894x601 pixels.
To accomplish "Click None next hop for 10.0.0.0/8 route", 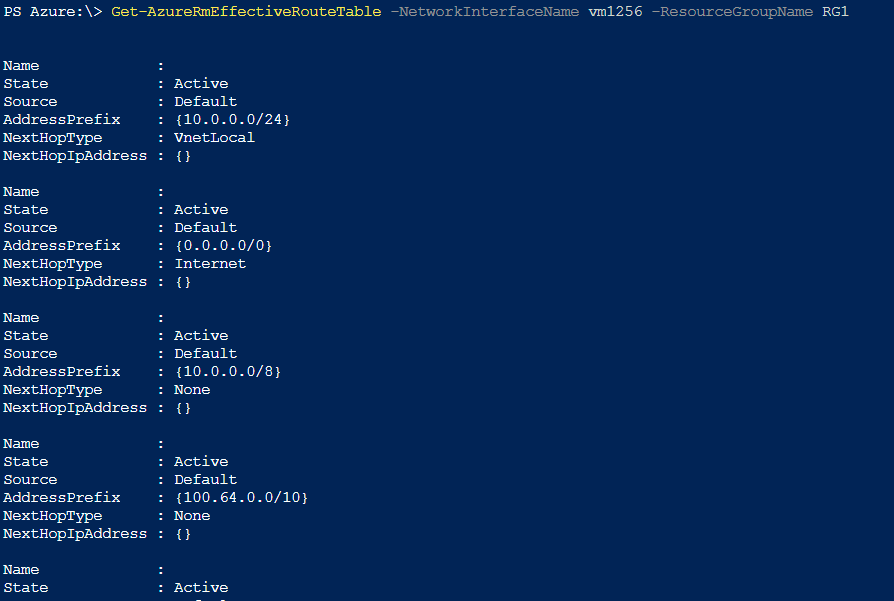I will (x=192, y=389).
